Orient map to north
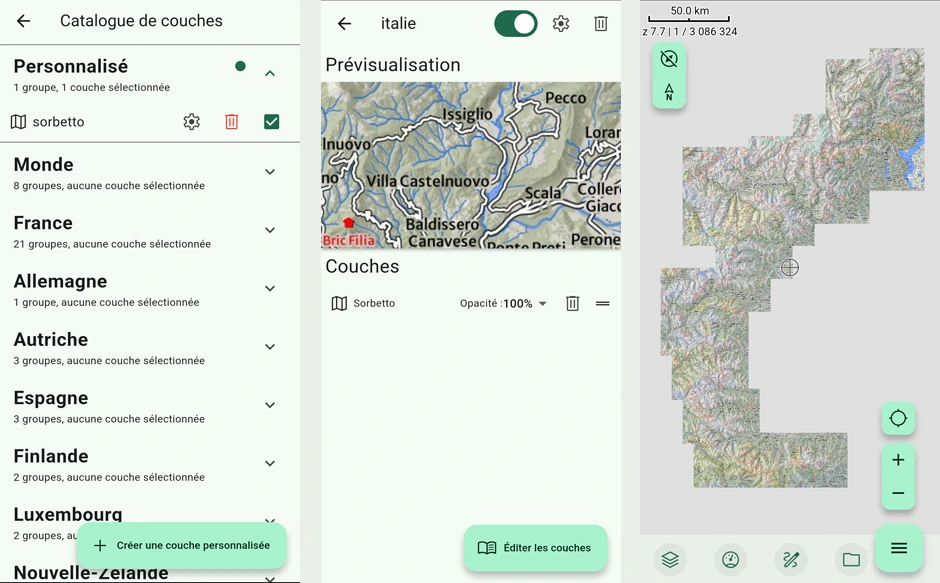Screen dimensions: 940x583 [x=669, y=92]
